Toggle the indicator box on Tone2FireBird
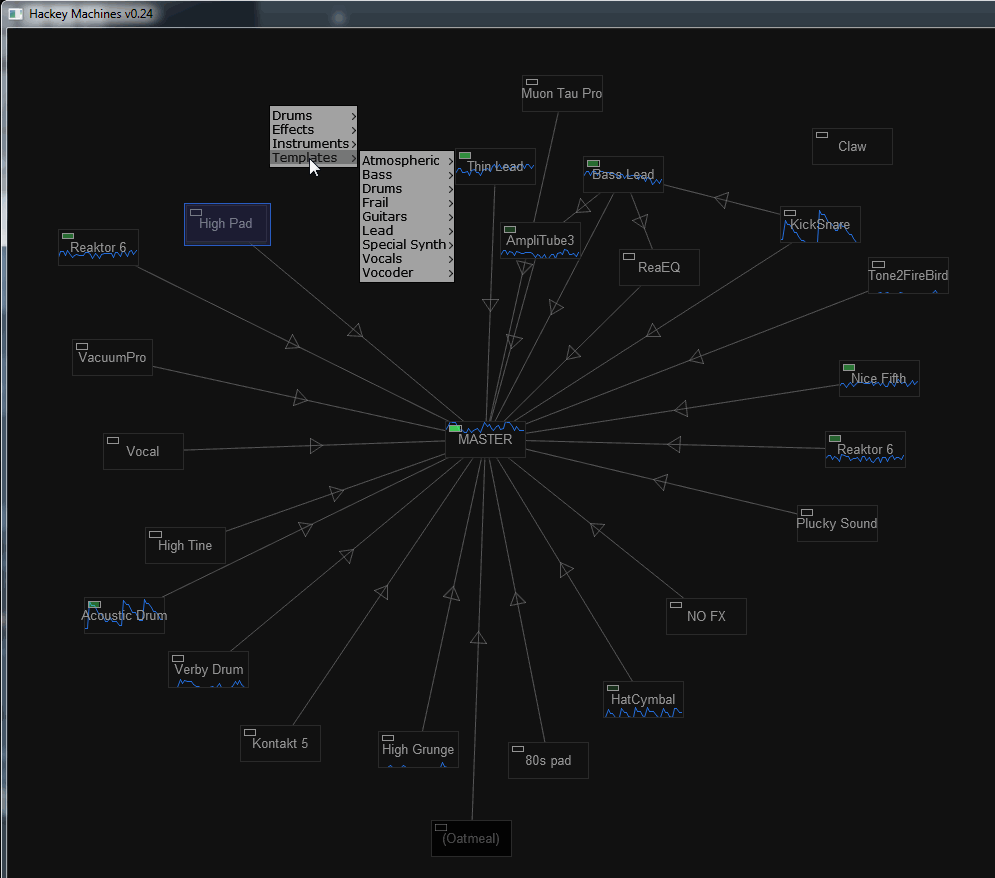Viewport: 995px width, 878px height. (878, 265)
